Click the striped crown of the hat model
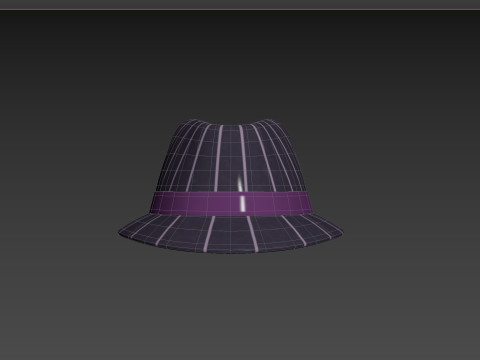 (x=230, y=156)
